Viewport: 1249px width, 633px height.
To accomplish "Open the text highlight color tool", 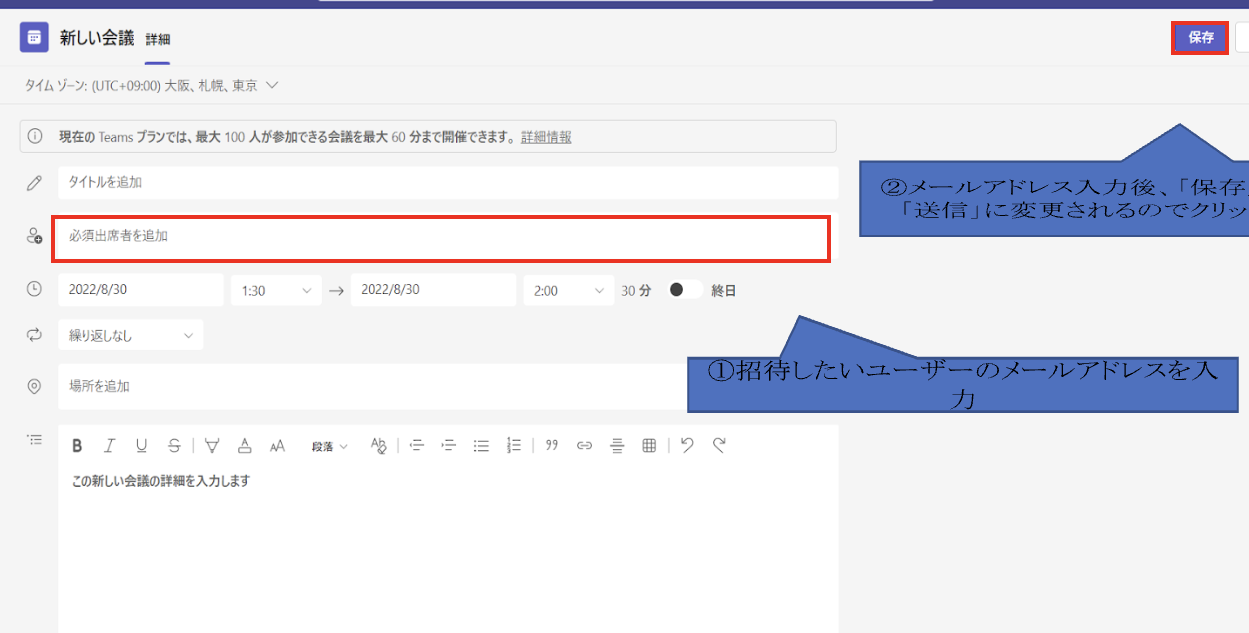I will tap(212, 446).
